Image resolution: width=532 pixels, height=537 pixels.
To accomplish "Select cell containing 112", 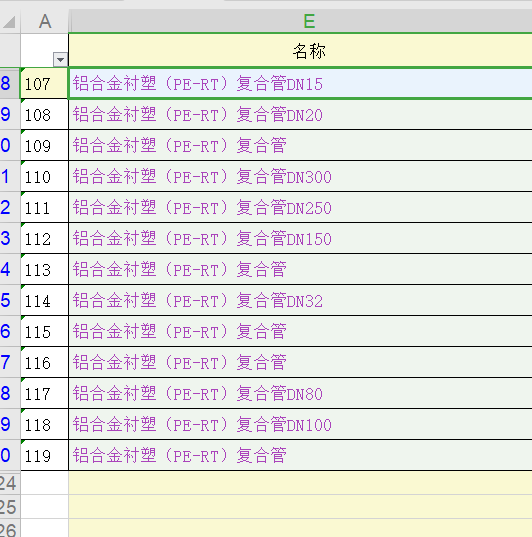I will tap(45, 238).
